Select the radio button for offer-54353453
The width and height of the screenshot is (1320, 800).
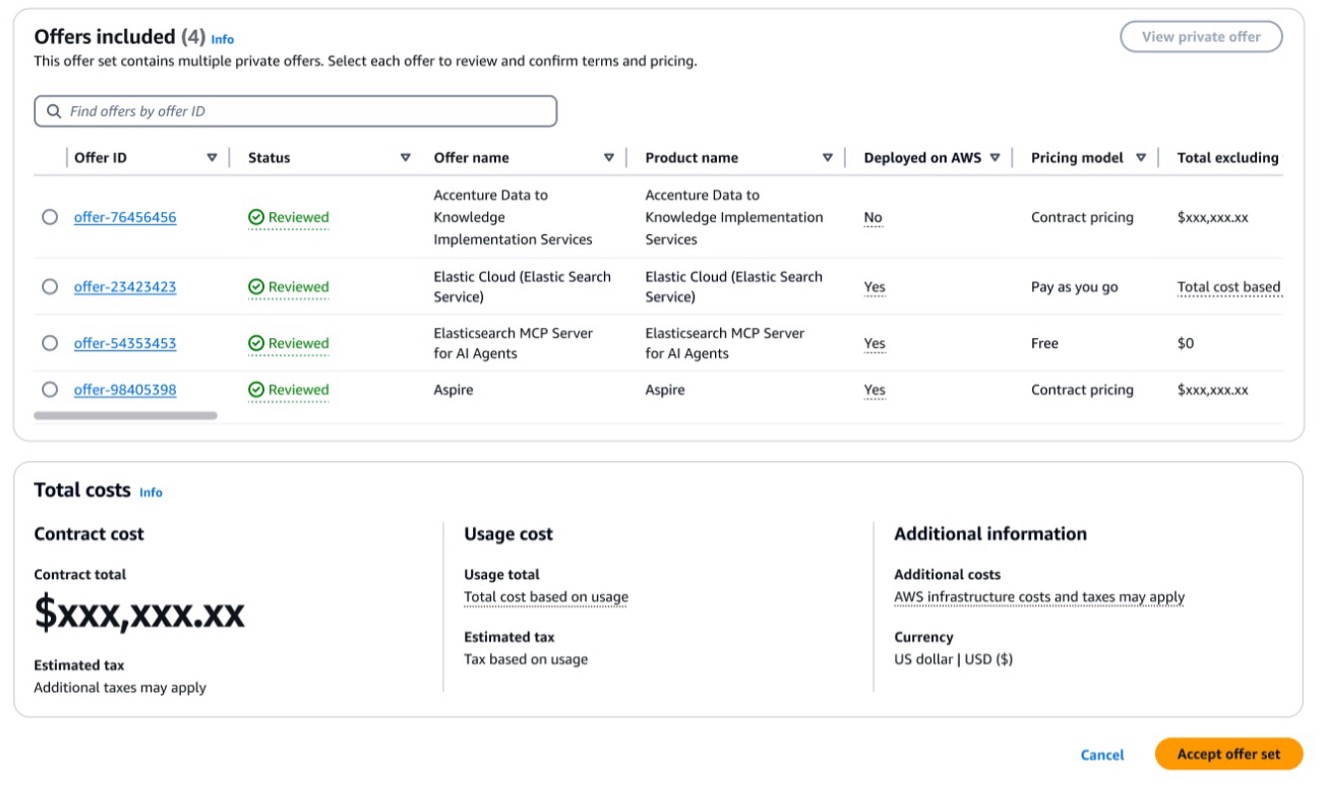tap(51, 343)
